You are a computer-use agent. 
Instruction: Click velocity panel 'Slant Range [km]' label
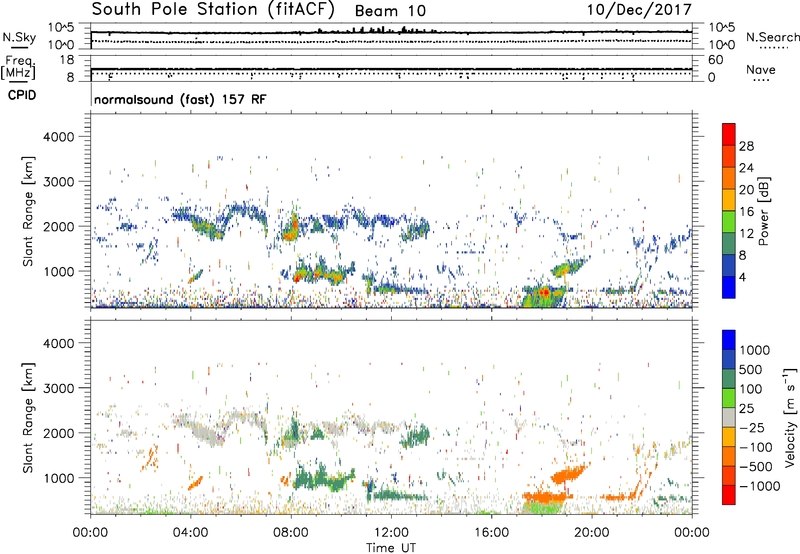[x=28, y=417]
